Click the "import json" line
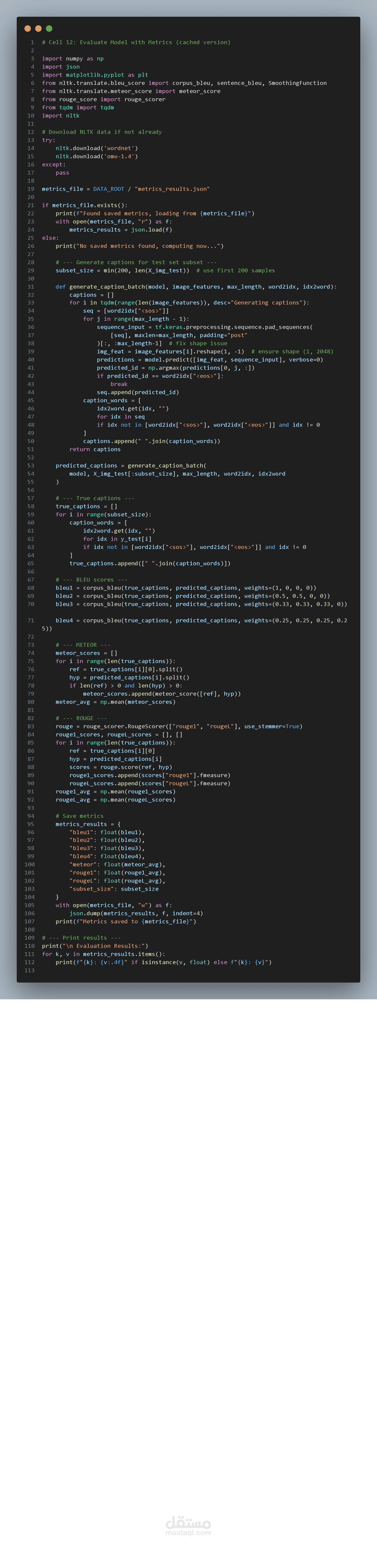The height and width of the screenshot is (1568, 377). pos(61,67)
